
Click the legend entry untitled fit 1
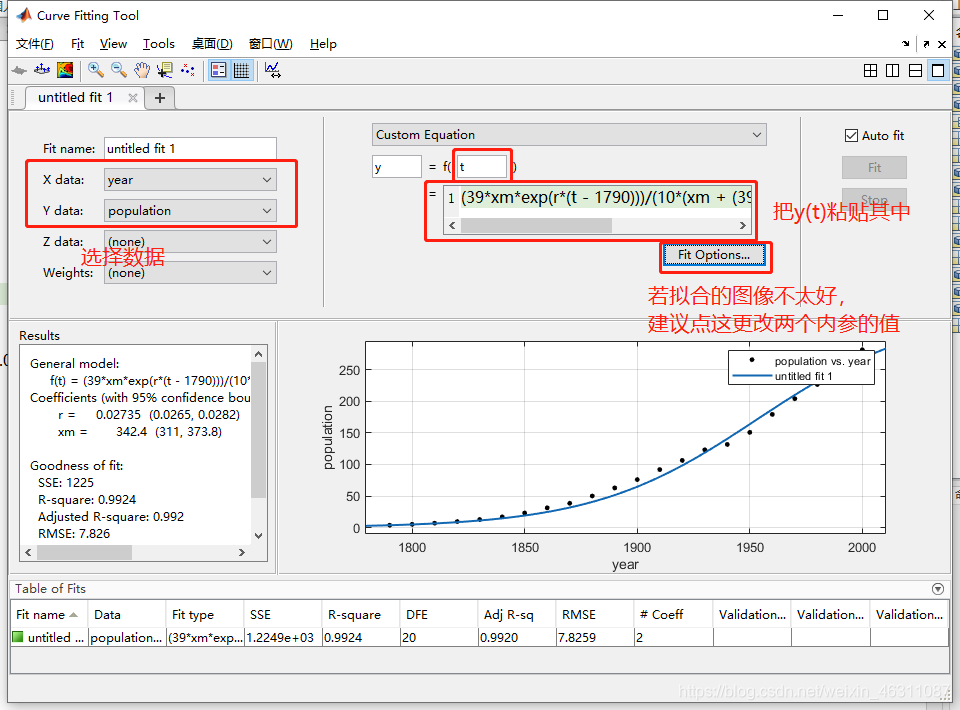(803, 376)
